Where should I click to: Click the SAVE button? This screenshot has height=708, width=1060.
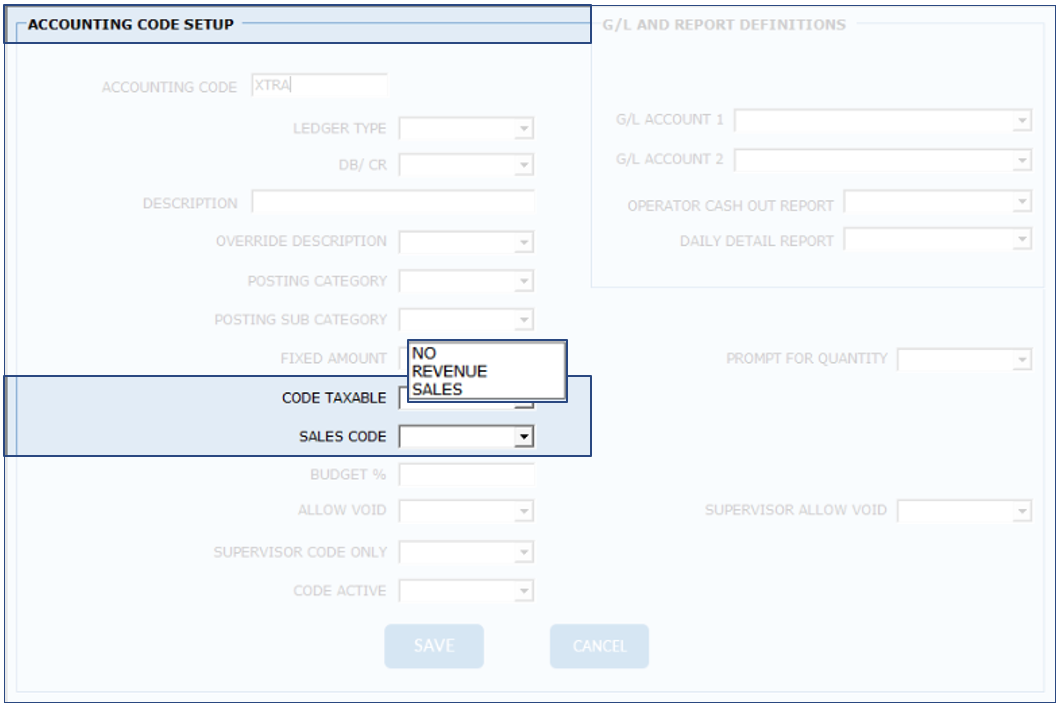click(x=434, y=646)
